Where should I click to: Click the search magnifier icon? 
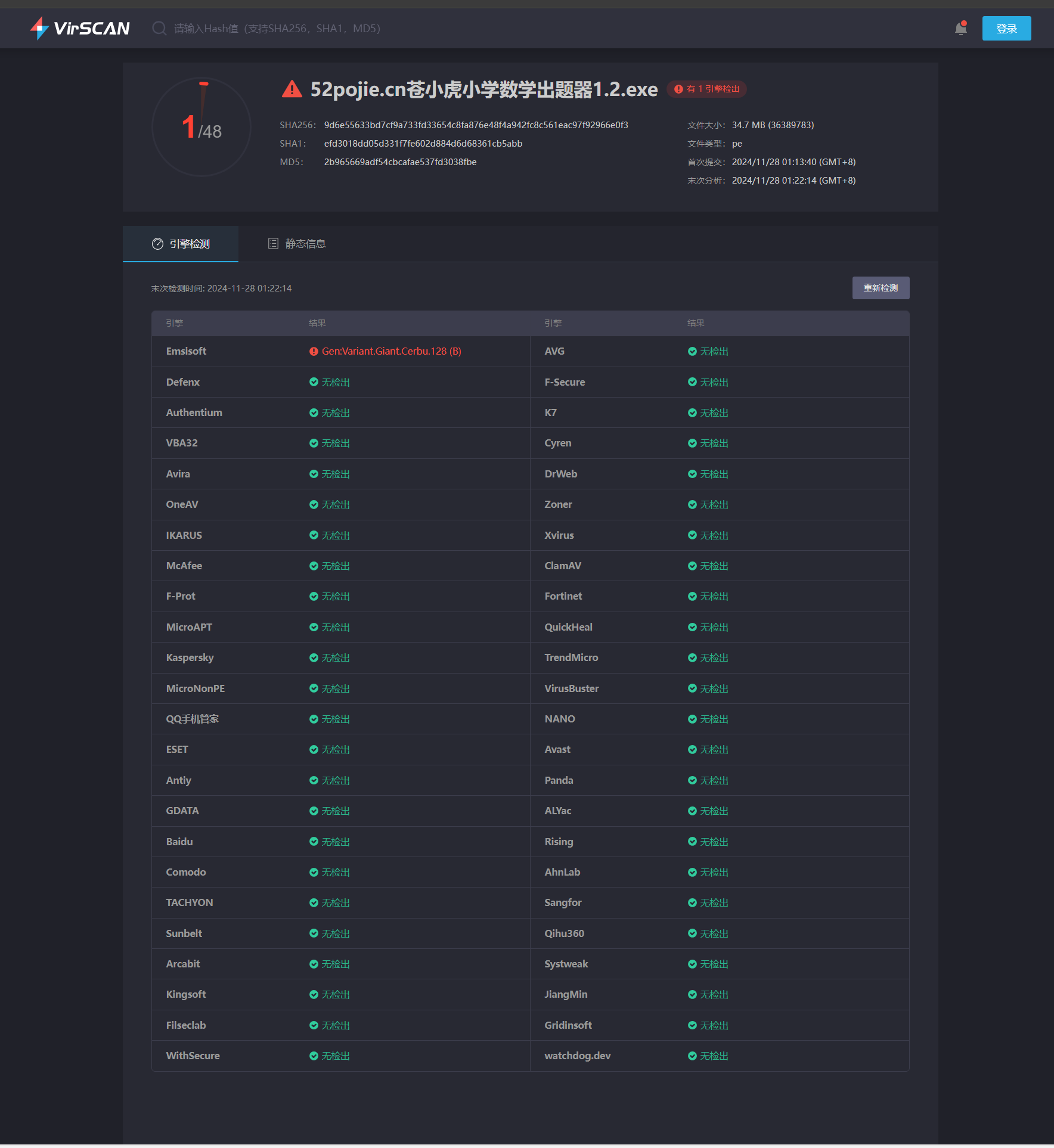point(159,28)
